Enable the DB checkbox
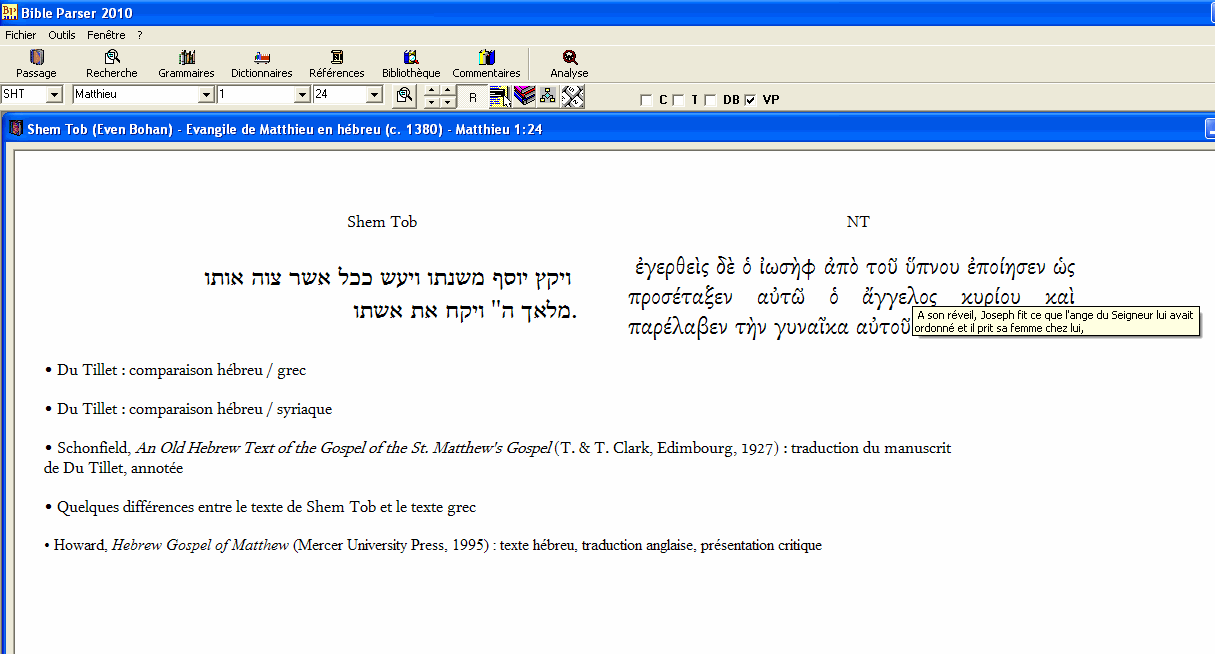Viewport: 1215px width, 654px height. tap(710, 100)
